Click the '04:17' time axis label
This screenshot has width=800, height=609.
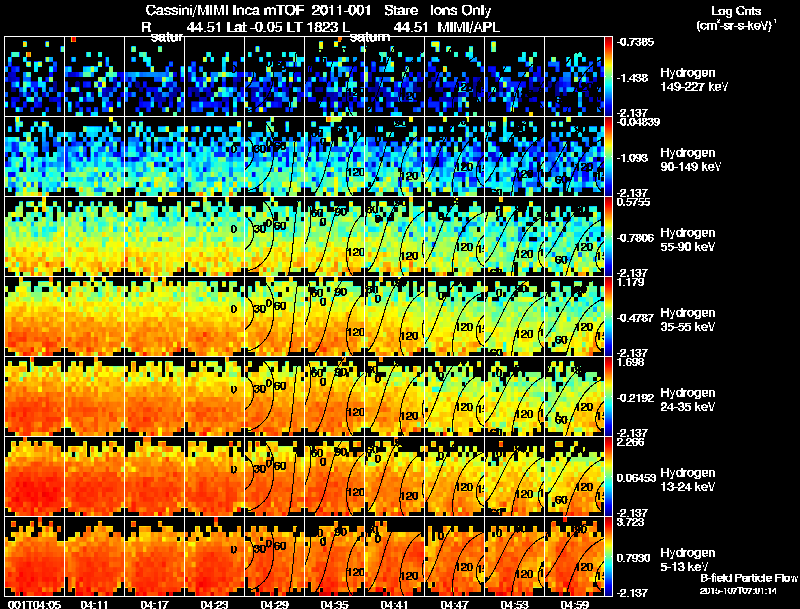pos(154,604)
